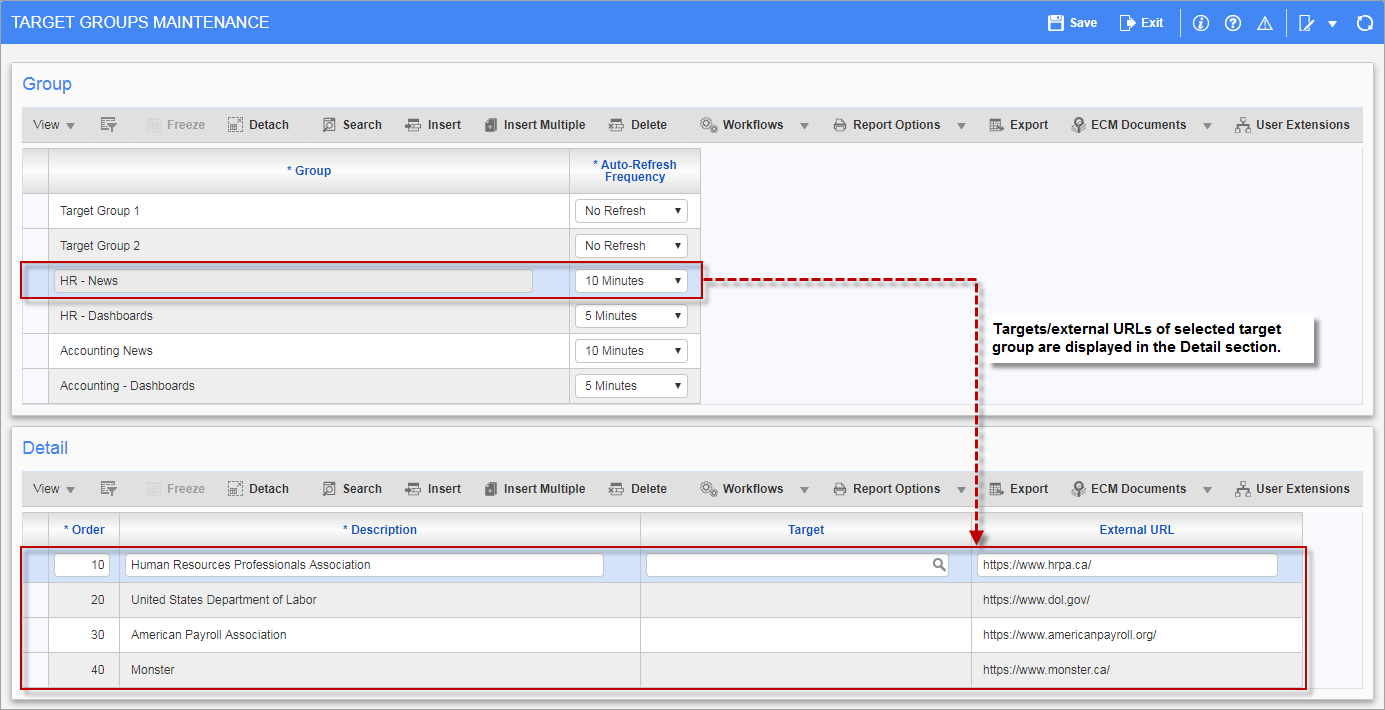Click User Extensions in Detail toolbar
The image size is (1385, 710).
(1292, 489)
